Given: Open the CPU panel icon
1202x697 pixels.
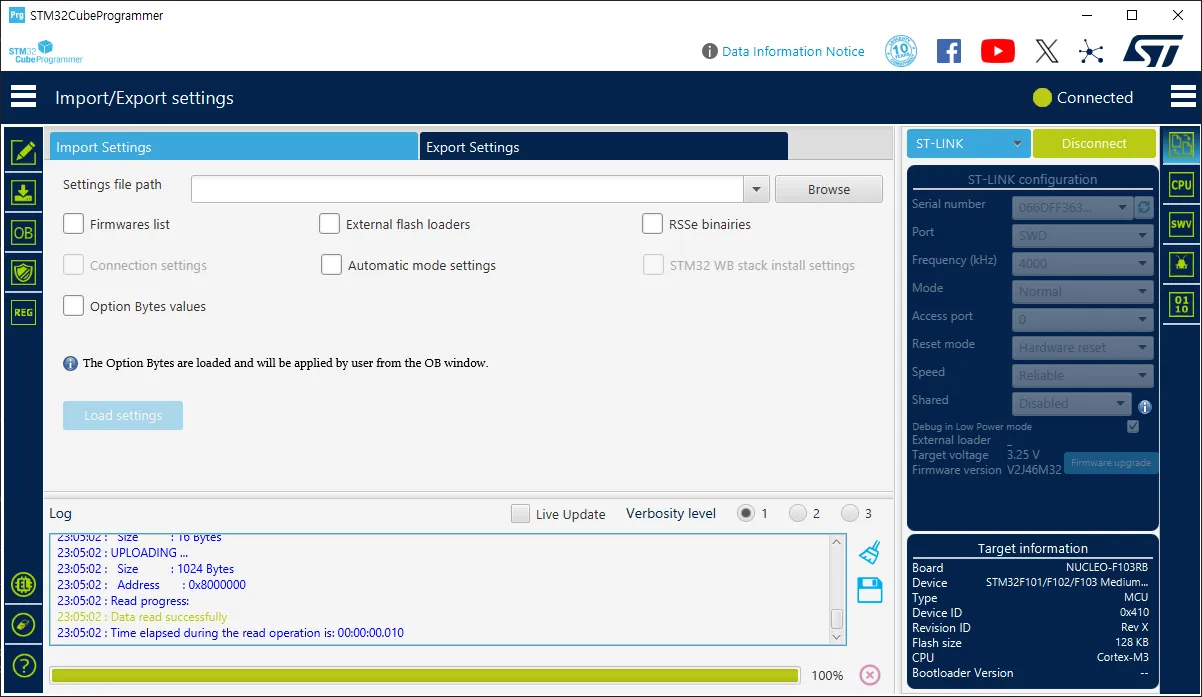Looking at the screenshot, I should [x=1182, y=185].
